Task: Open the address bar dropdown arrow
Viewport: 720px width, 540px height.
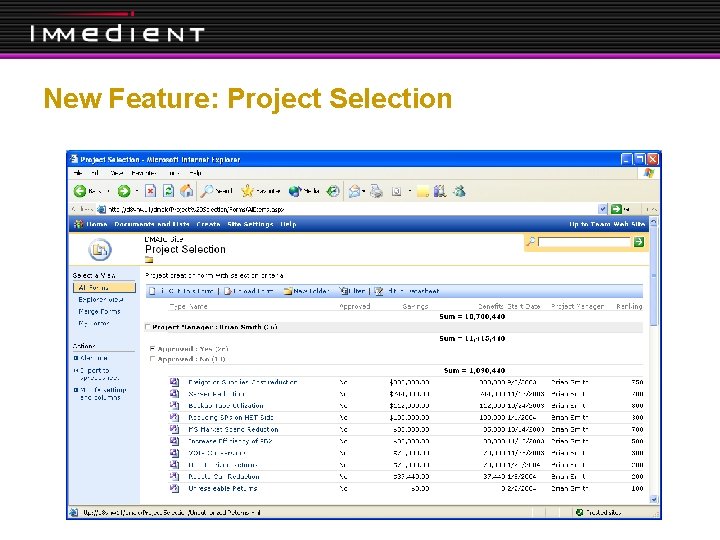Action: [x=602, y=209]
